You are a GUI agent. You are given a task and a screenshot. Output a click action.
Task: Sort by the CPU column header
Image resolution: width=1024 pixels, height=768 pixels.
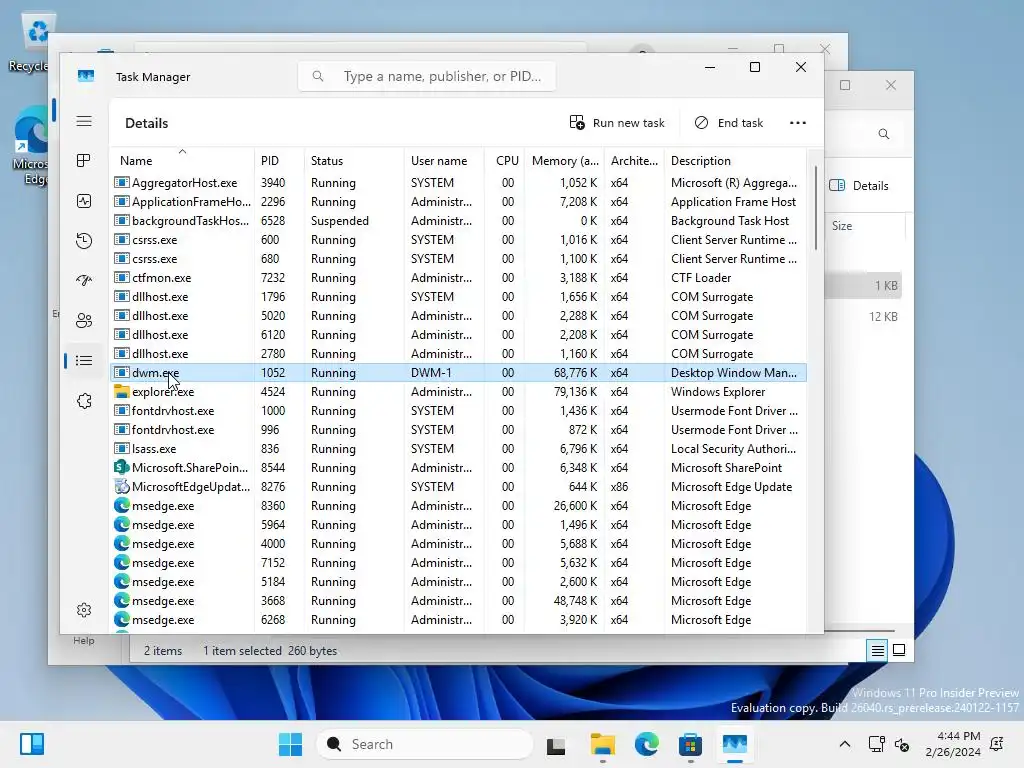pos(504,161)
